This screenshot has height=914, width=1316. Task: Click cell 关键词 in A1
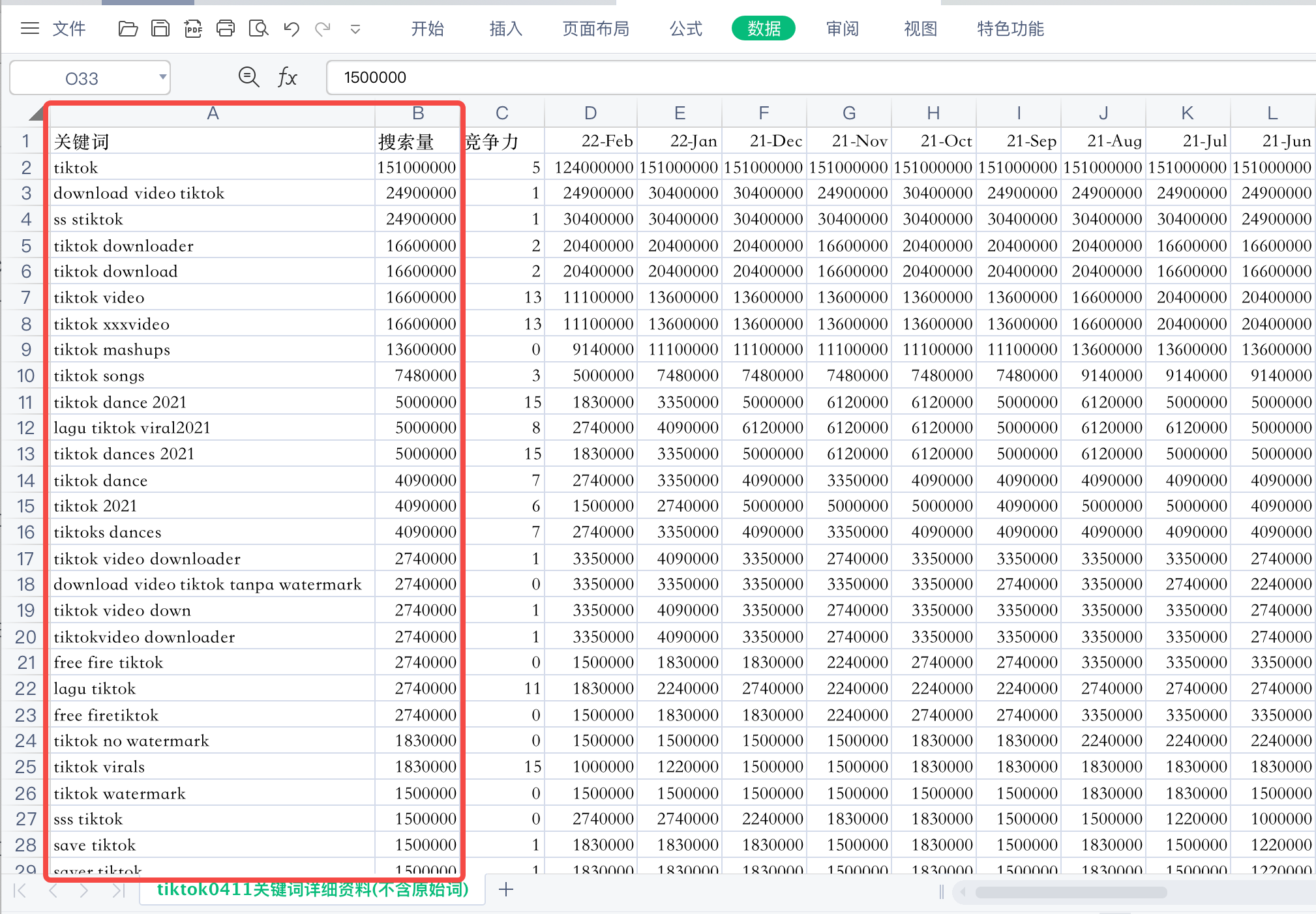point(213,141)
